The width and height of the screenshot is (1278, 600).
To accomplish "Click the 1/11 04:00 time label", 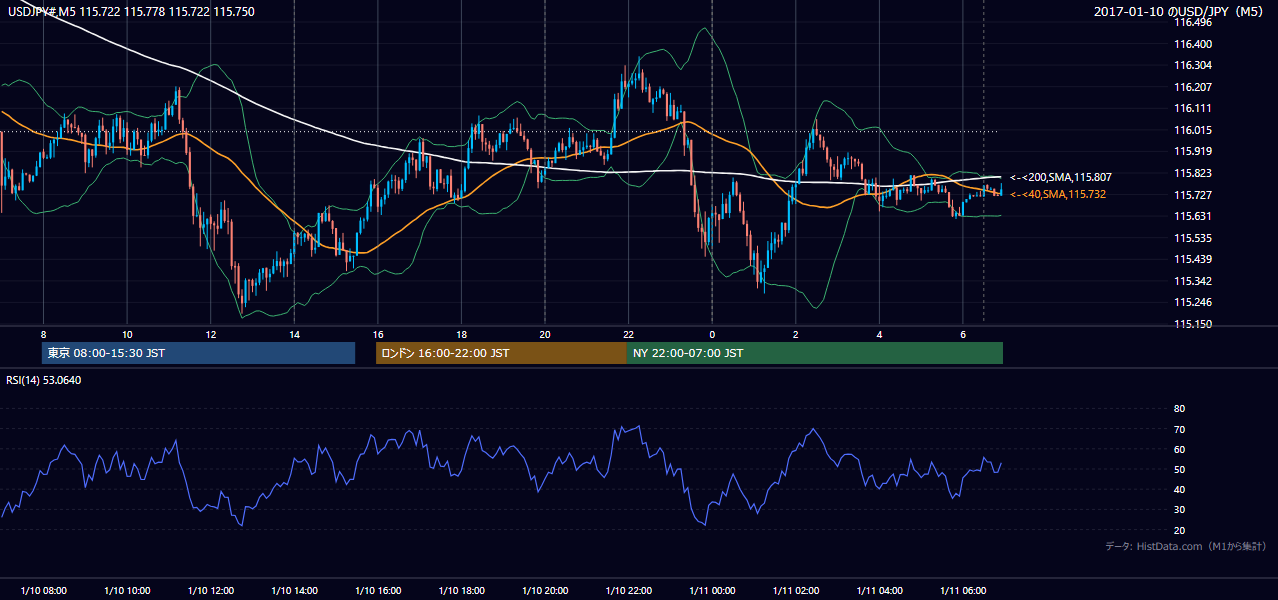I will (879, 591).
